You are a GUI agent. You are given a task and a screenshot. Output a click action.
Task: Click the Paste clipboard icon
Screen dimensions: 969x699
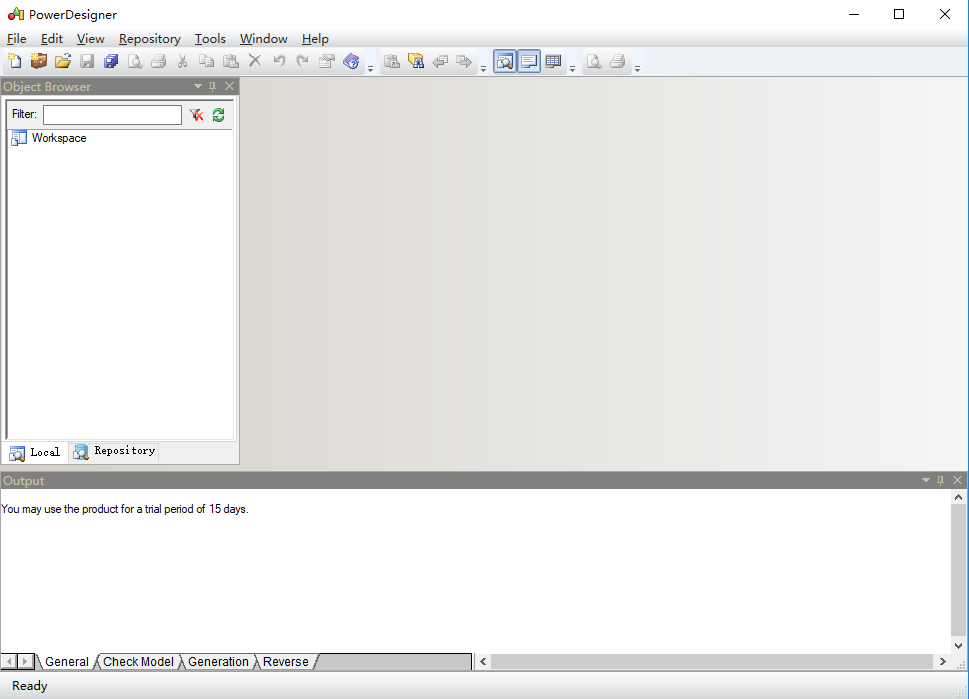pos(231,61)
